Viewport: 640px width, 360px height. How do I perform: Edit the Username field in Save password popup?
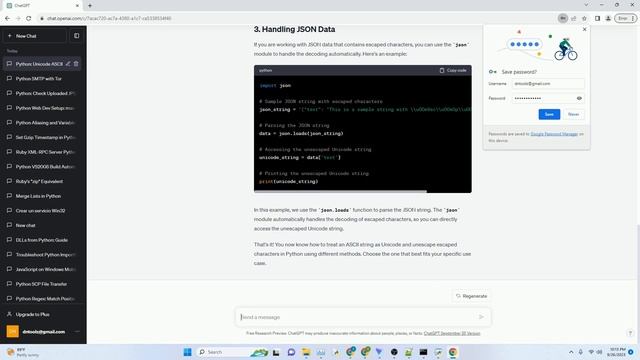pyautogui.click(x=548, y=84)
